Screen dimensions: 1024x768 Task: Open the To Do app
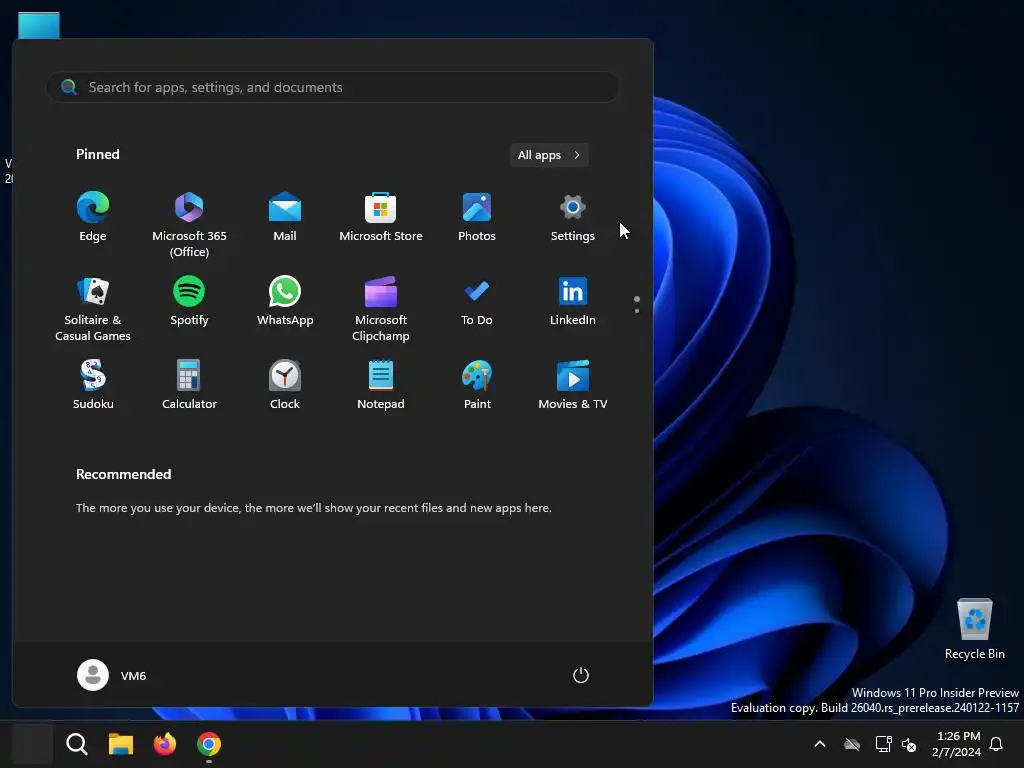[477, 302]
